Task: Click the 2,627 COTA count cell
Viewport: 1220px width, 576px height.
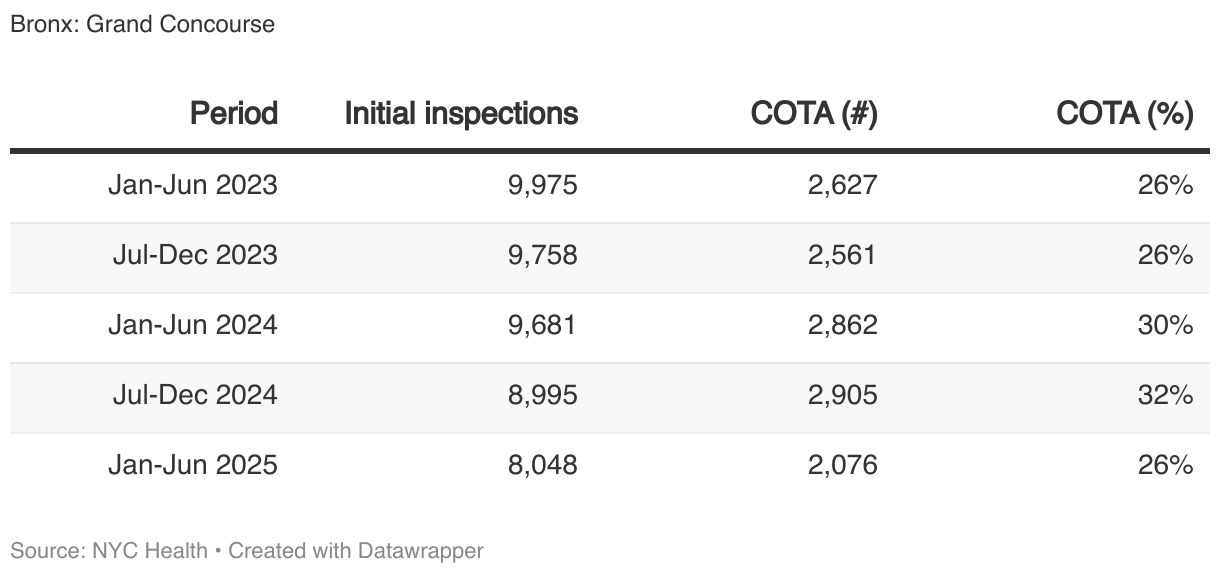Action: click(x=842, y=186)
